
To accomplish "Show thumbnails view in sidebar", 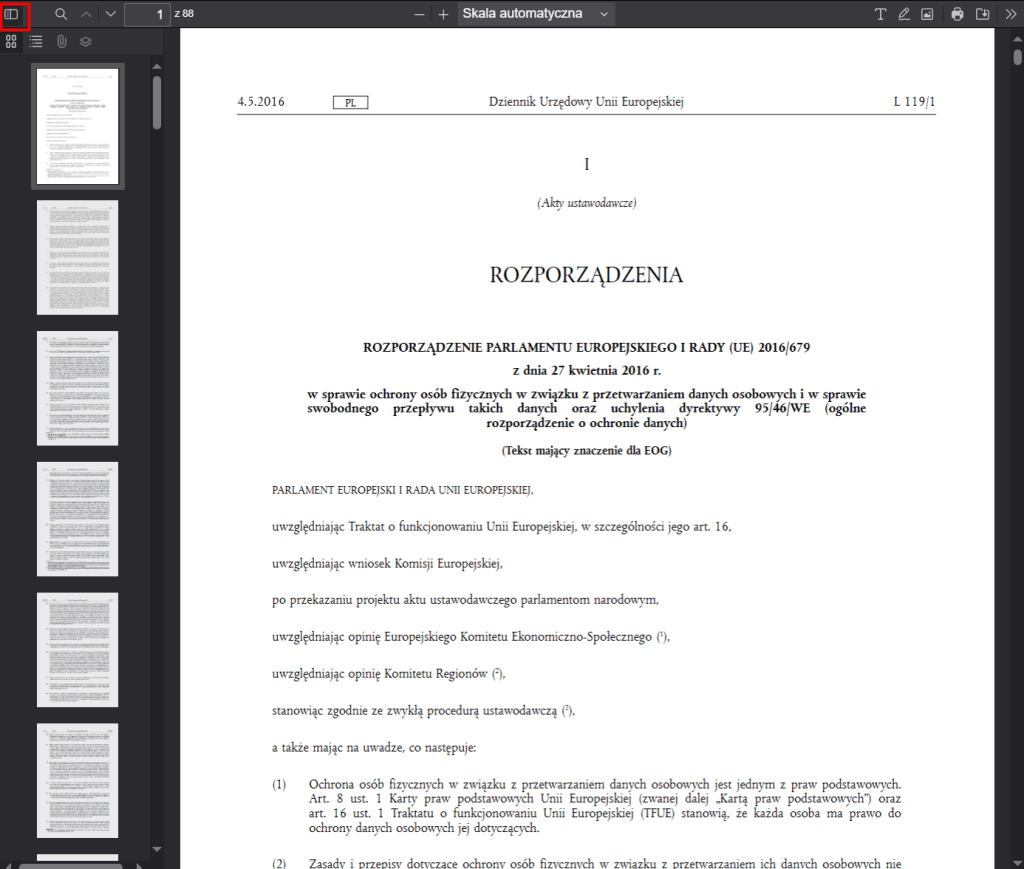I will [x=11, y=42].
